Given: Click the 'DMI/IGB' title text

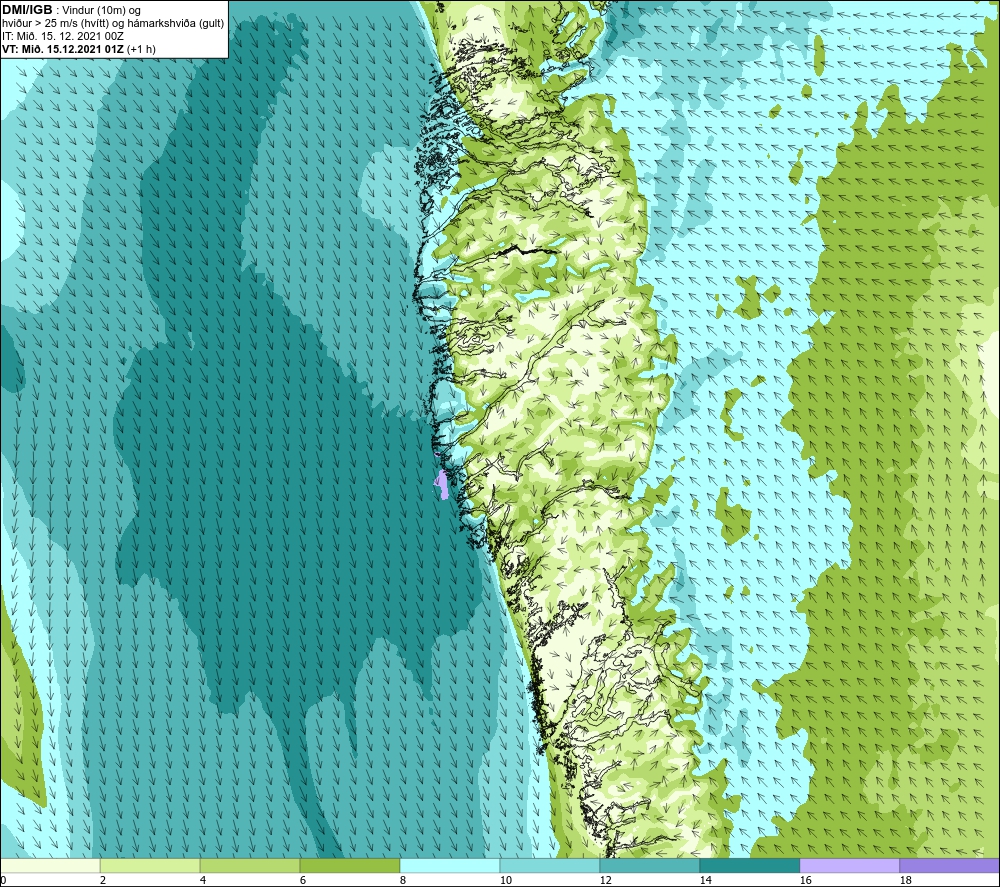Looking at the screenshot, I should click(27, 10).
